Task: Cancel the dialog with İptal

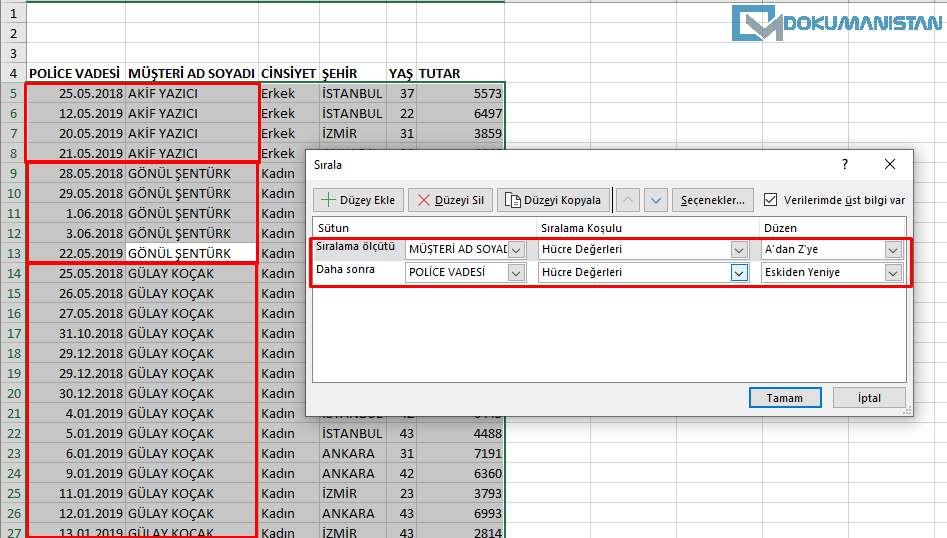Action: pos(869,398)
